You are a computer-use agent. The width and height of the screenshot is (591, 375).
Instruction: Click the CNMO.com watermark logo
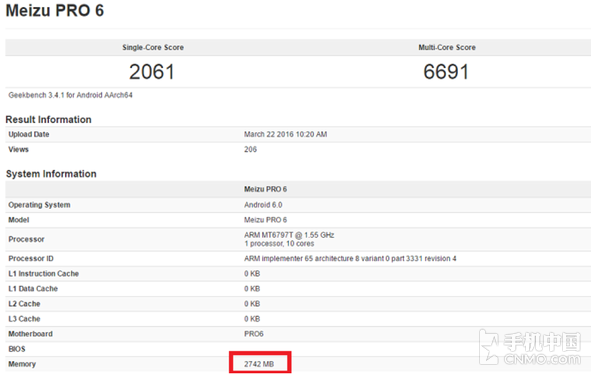coord(531,347)
